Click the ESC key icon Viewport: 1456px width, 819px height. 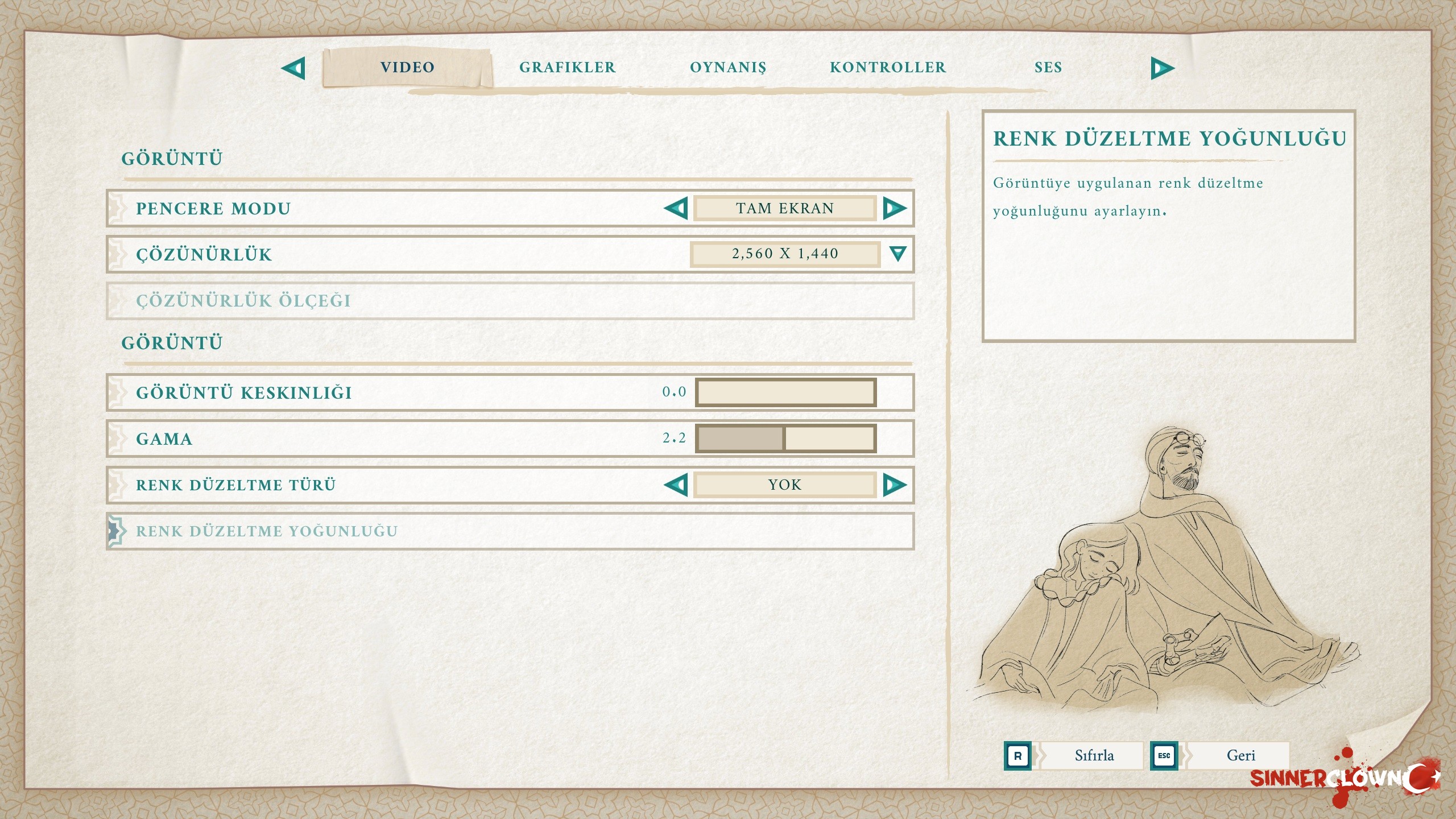(1164, 756)
